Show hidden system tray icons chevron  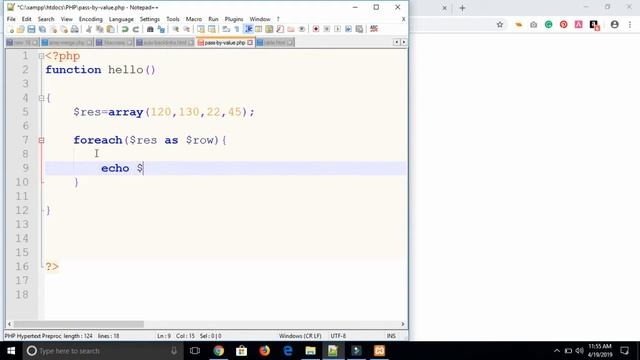tap(557, 351)
